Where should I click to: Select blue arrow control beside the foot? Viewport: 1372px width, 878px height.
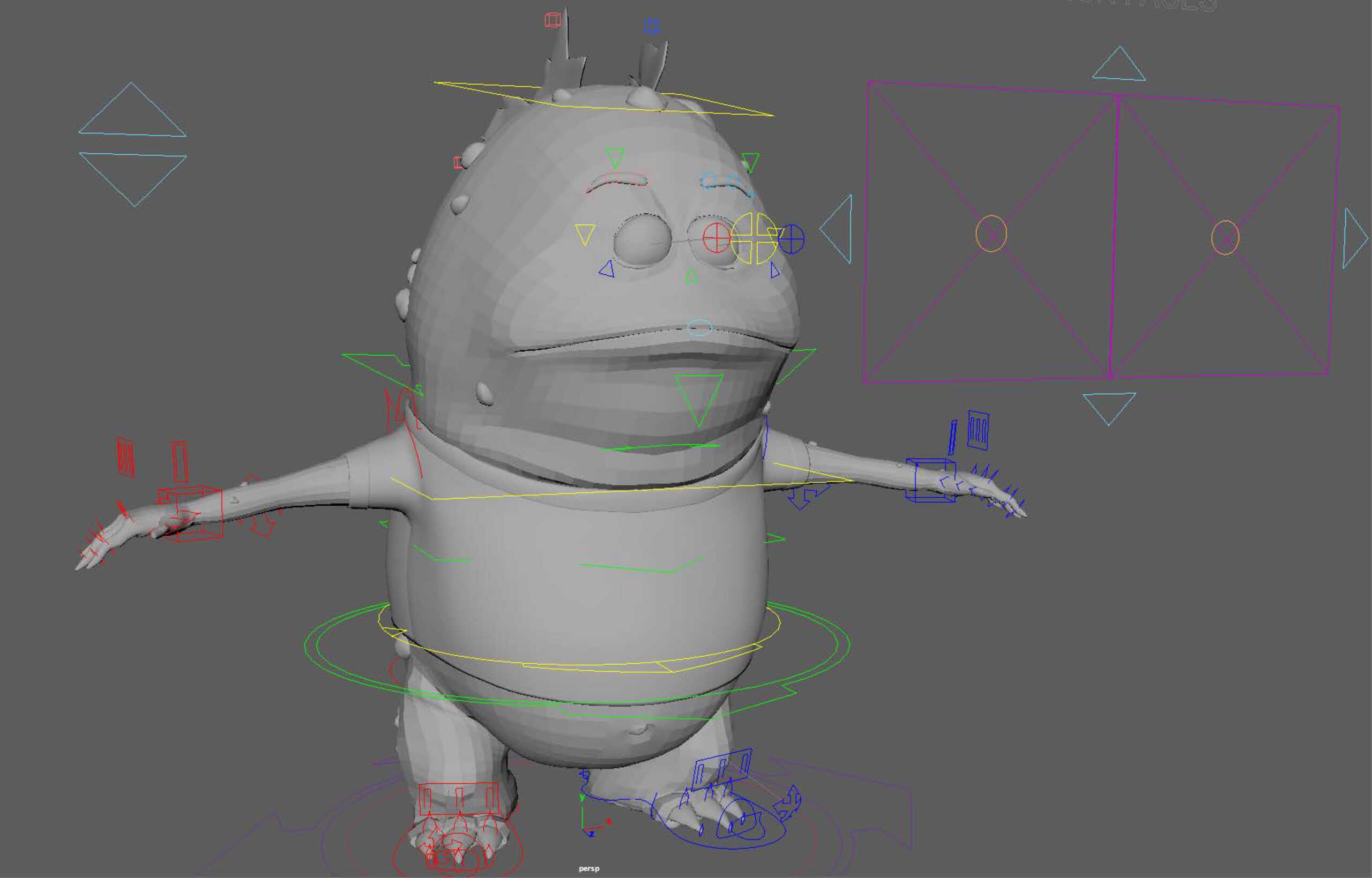coord(787,803)
